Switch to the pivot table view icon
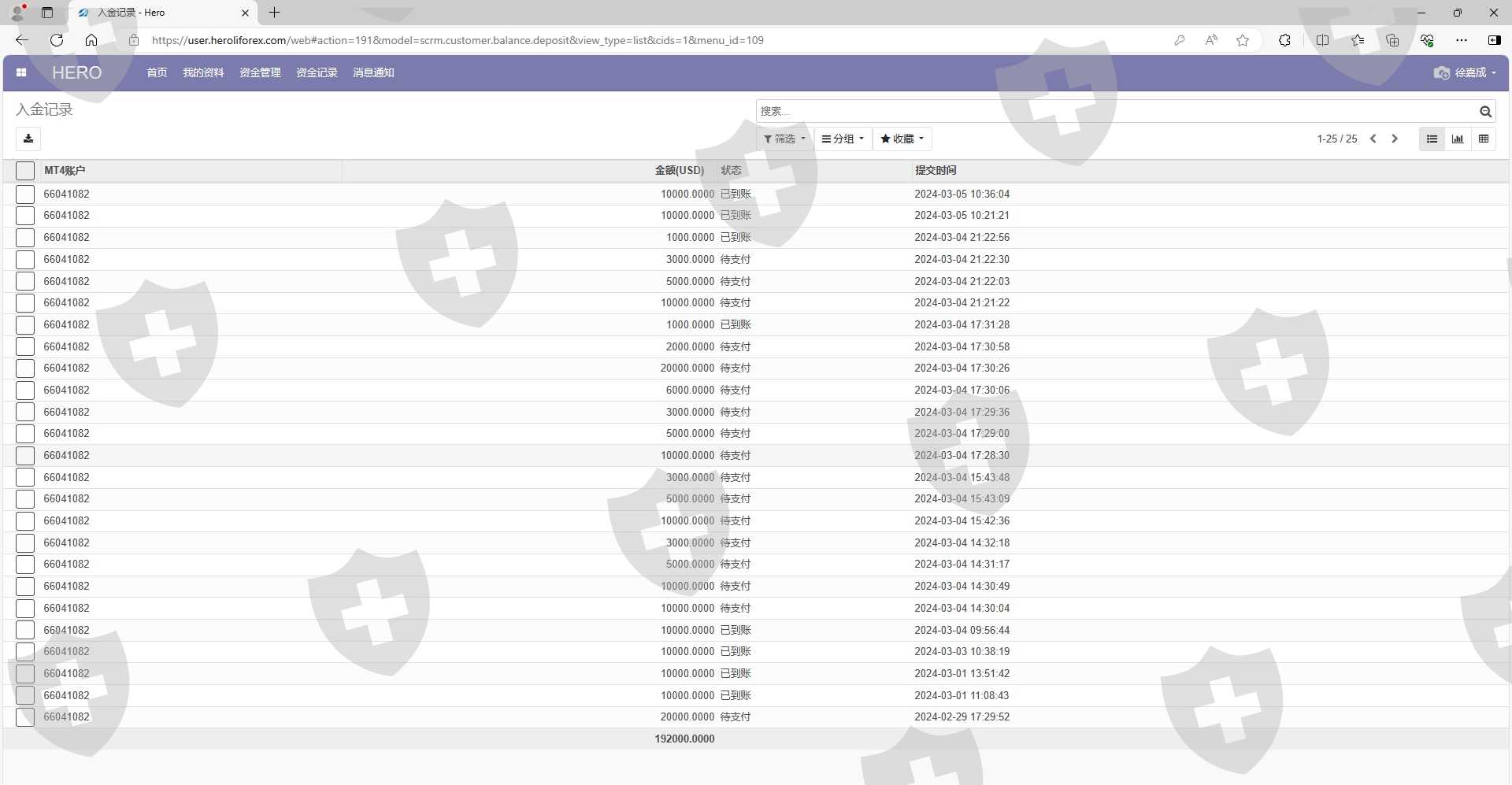1512x785 pixels. click(1484, 139)
